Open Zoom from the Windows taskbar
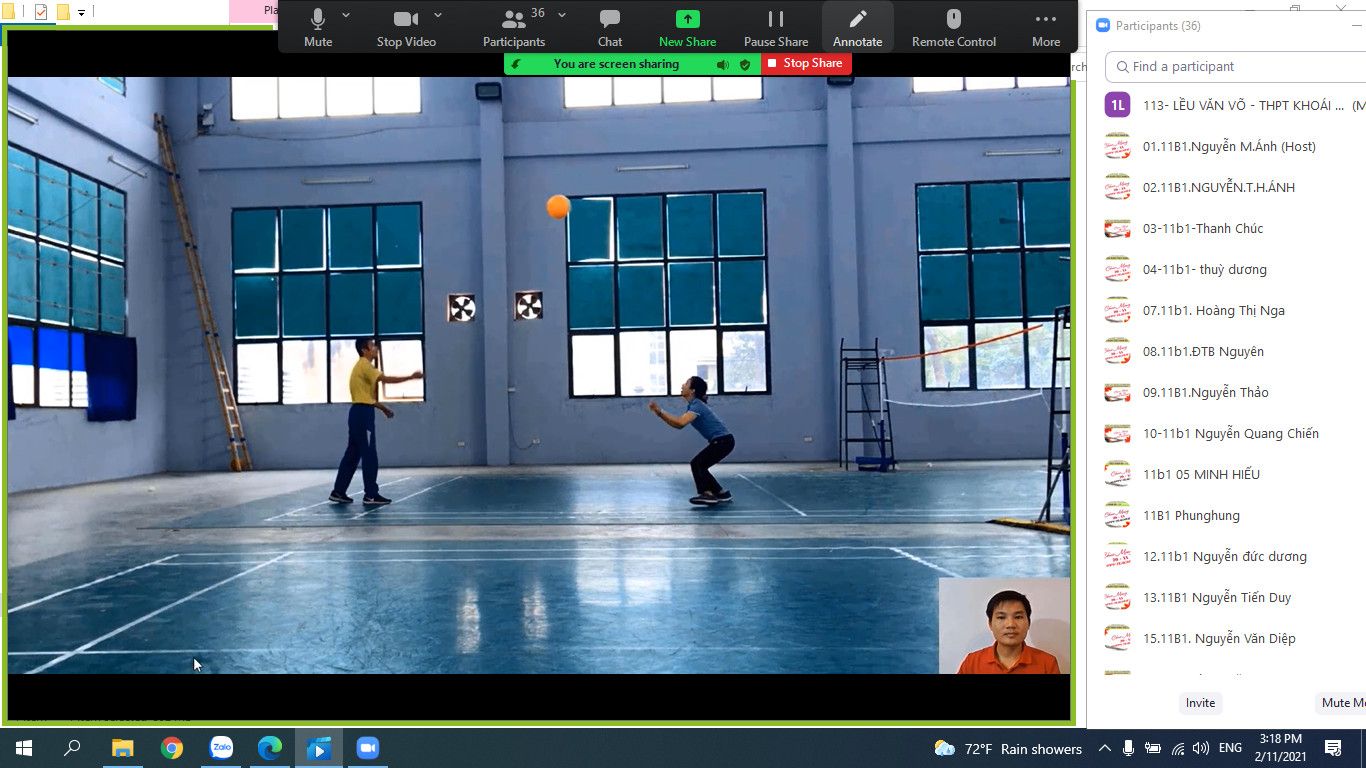Screen dimensions: 1366x768 coord(368,748)
